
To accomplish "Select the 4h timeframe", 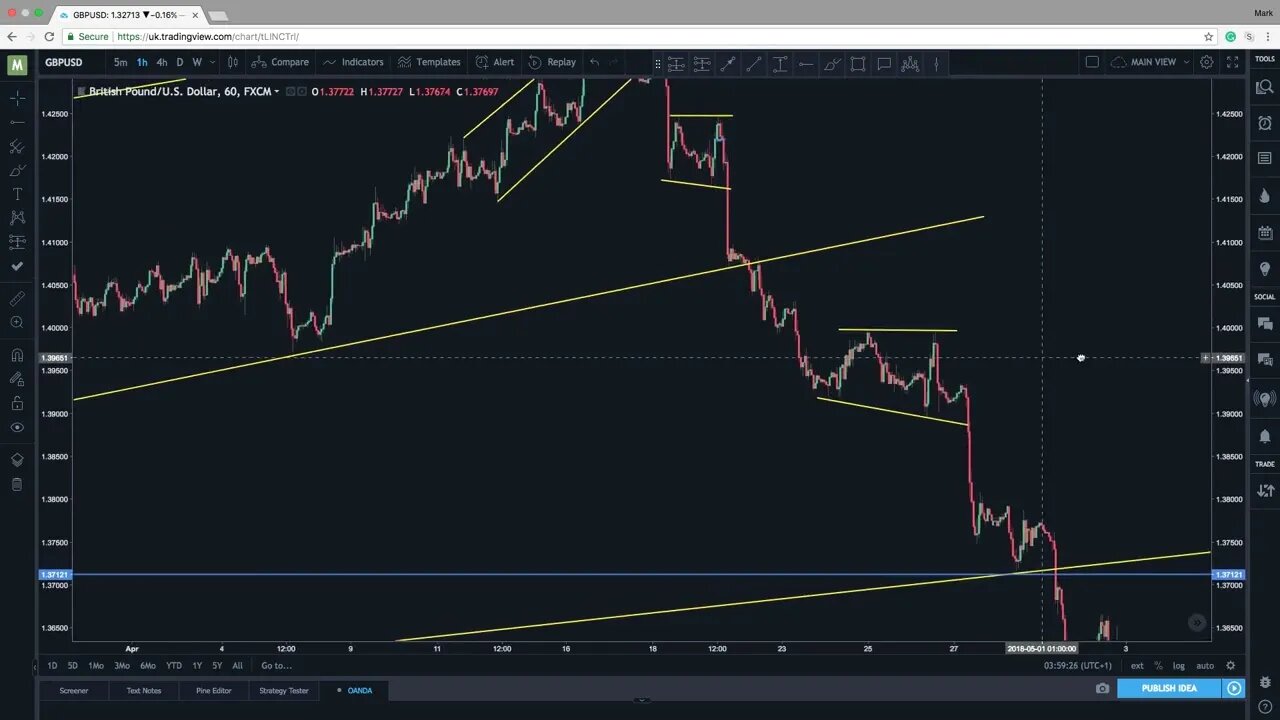I will 162,62.
